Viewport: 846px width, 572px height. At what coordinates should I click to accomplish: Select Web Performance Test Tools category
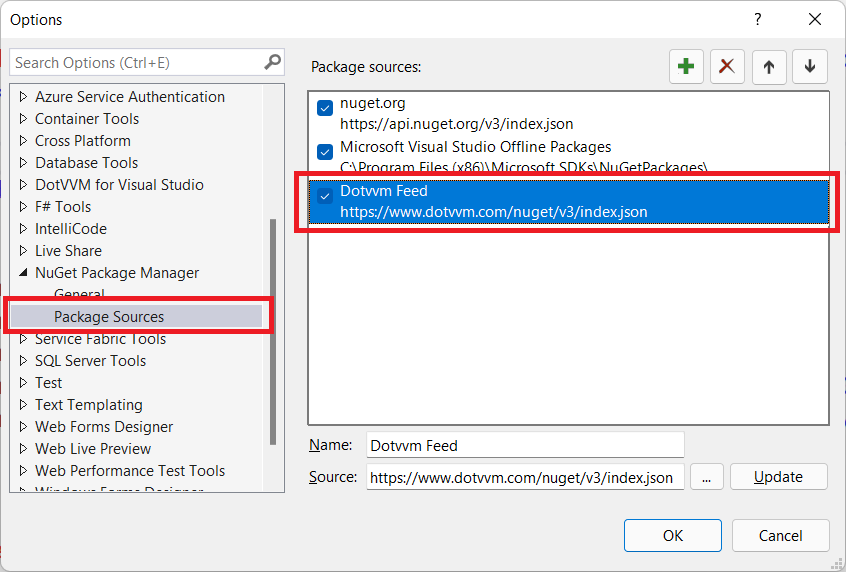[x=130, y=471]
